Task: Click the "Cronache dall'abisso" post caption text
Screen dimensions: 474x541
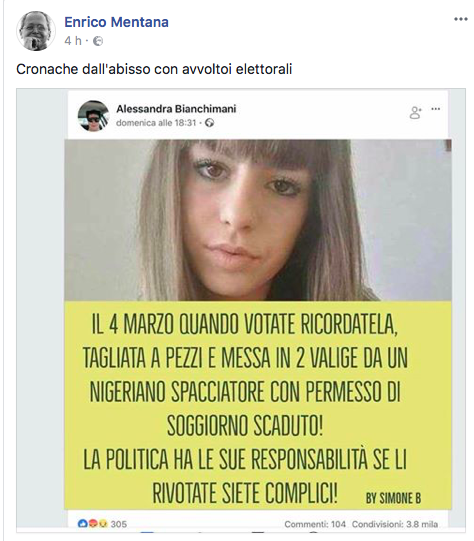Action: [154, 69]
